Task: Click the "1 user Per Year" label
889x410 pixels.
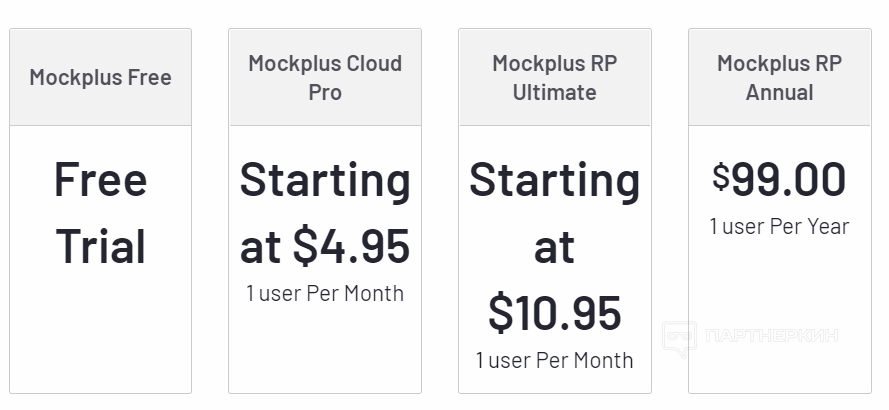Action: [x=780, y=226]
